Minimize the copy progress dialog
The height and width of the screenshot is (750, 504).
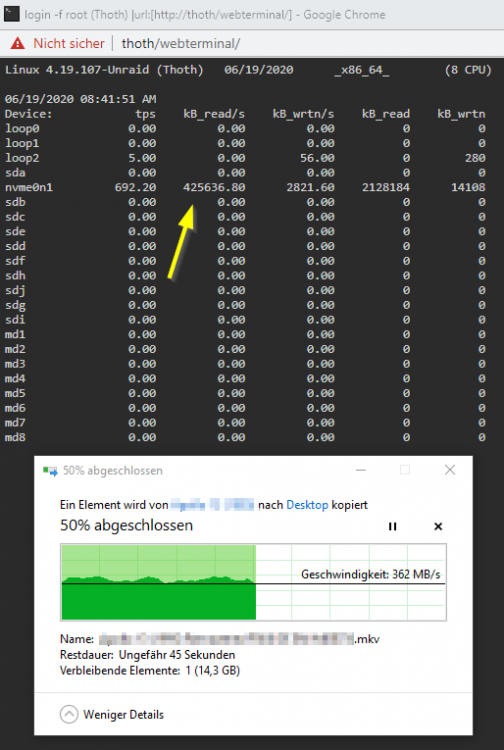(361, 470)
